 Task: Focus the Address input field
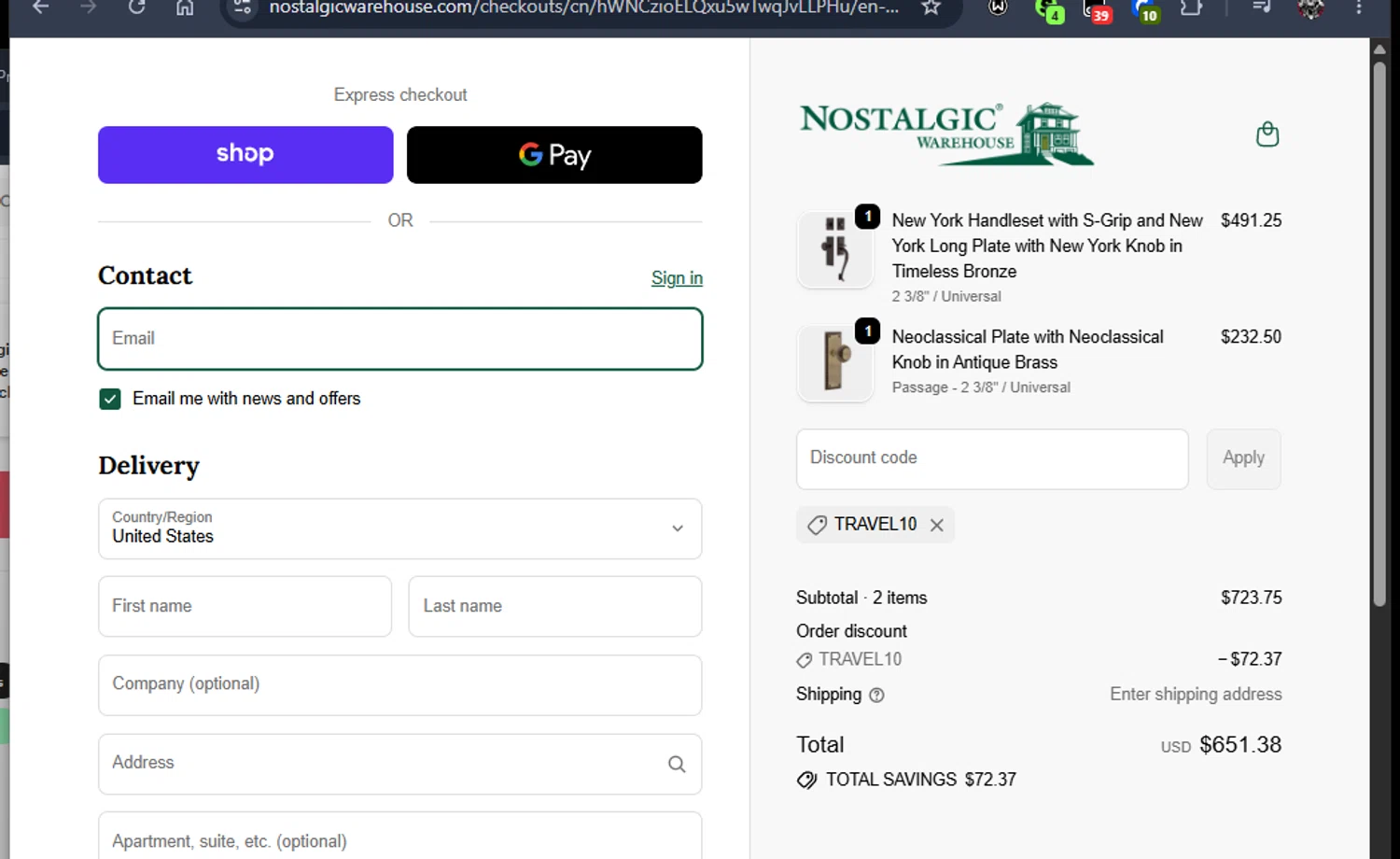400,764
